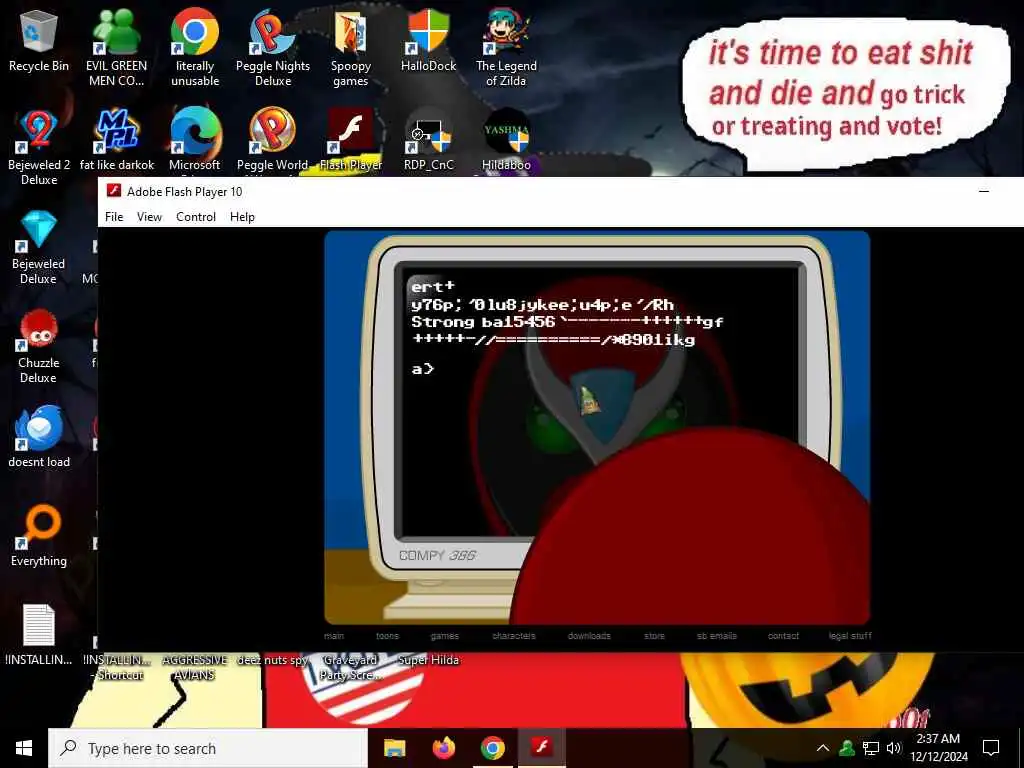Launch Chrome from the taskbar
The width and height of the screenshot is (1024, 768).
click(x=493, y=748)
